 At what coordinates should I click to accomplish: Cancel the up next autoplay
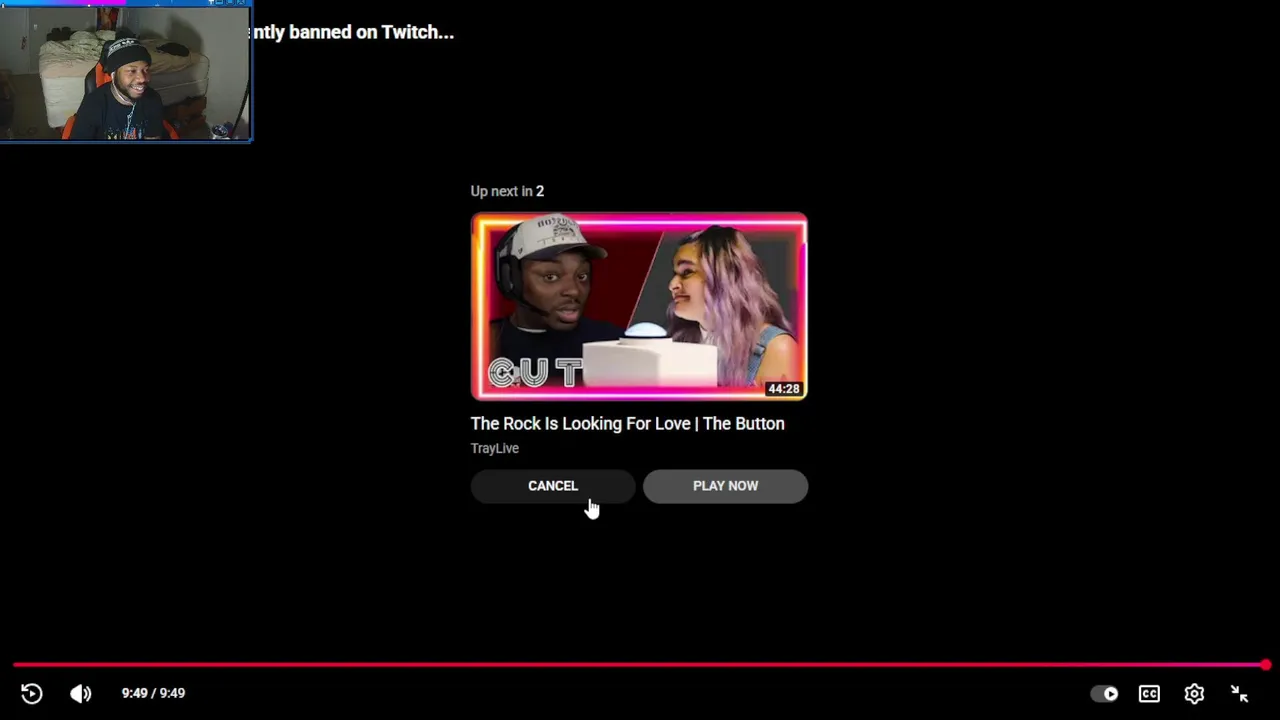553,486
